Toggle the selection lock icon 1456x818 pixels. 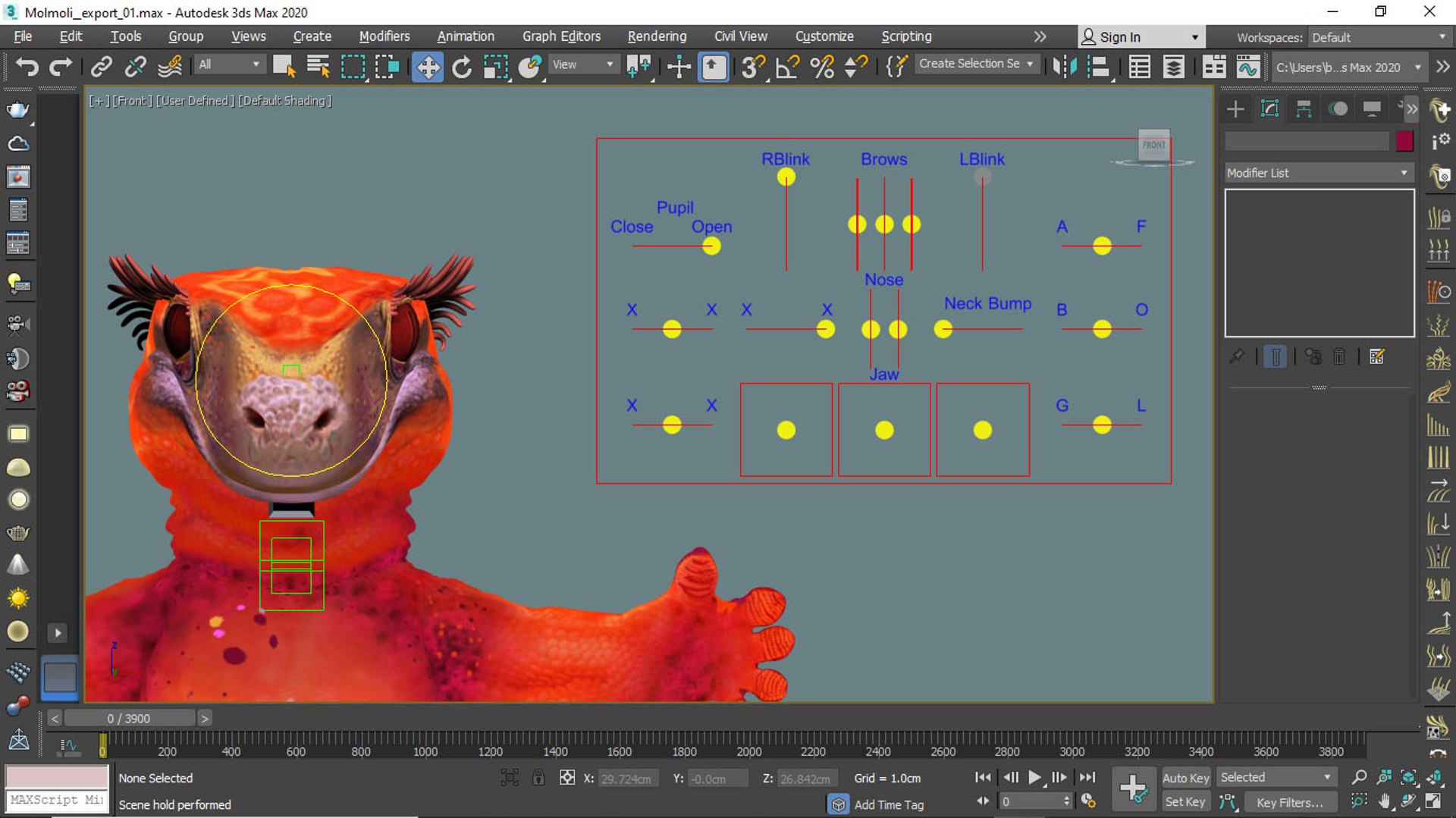538,778
